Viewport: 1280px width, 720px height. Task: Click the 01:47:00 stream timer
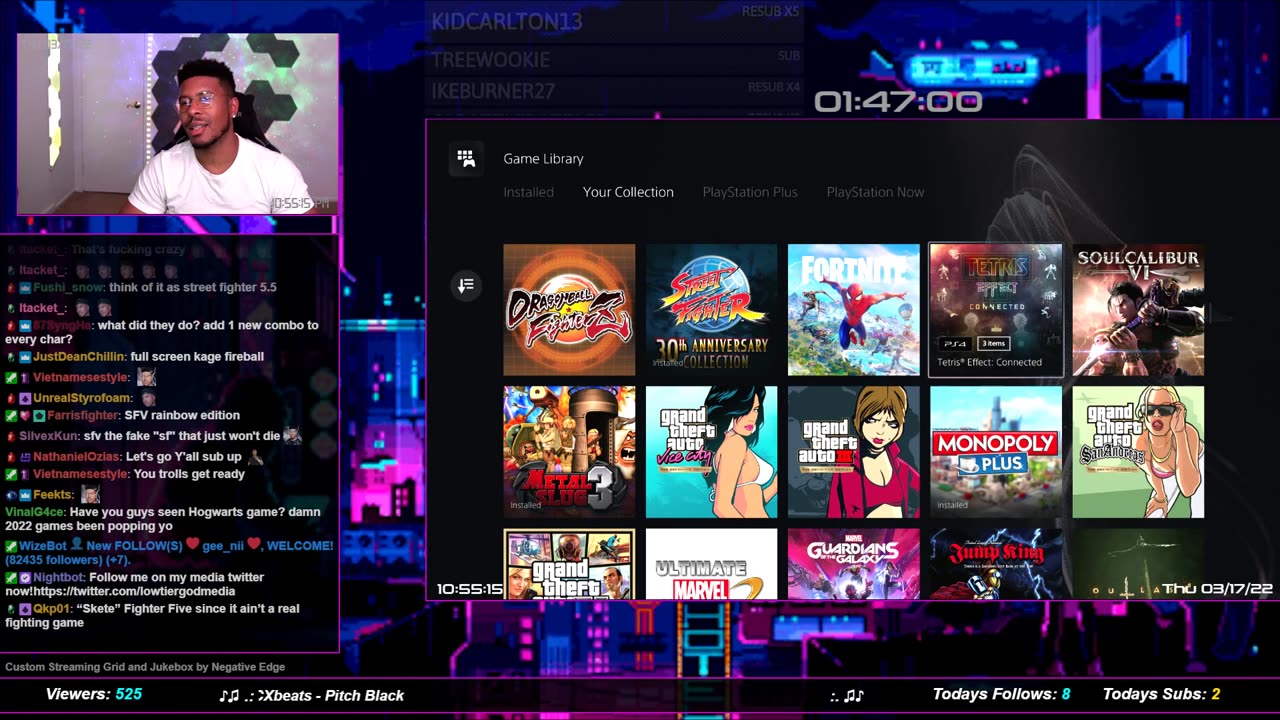coord(898,102)
